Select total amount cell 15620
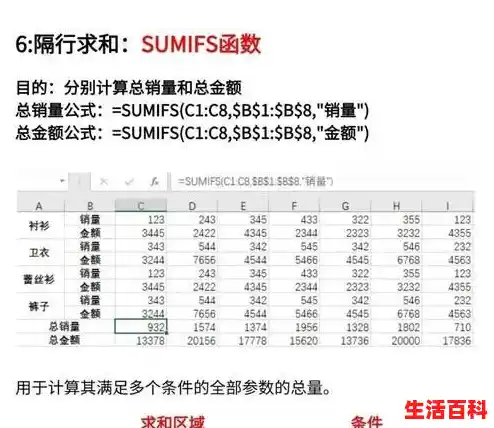494x428 pixels. [x=294, y=340]
